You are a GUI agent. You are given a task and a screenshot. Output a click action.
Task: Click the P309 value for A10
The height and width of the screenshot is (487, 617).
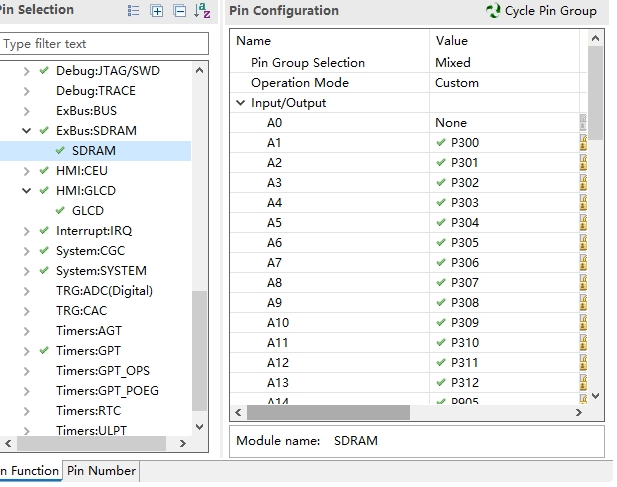pos(465,323)
